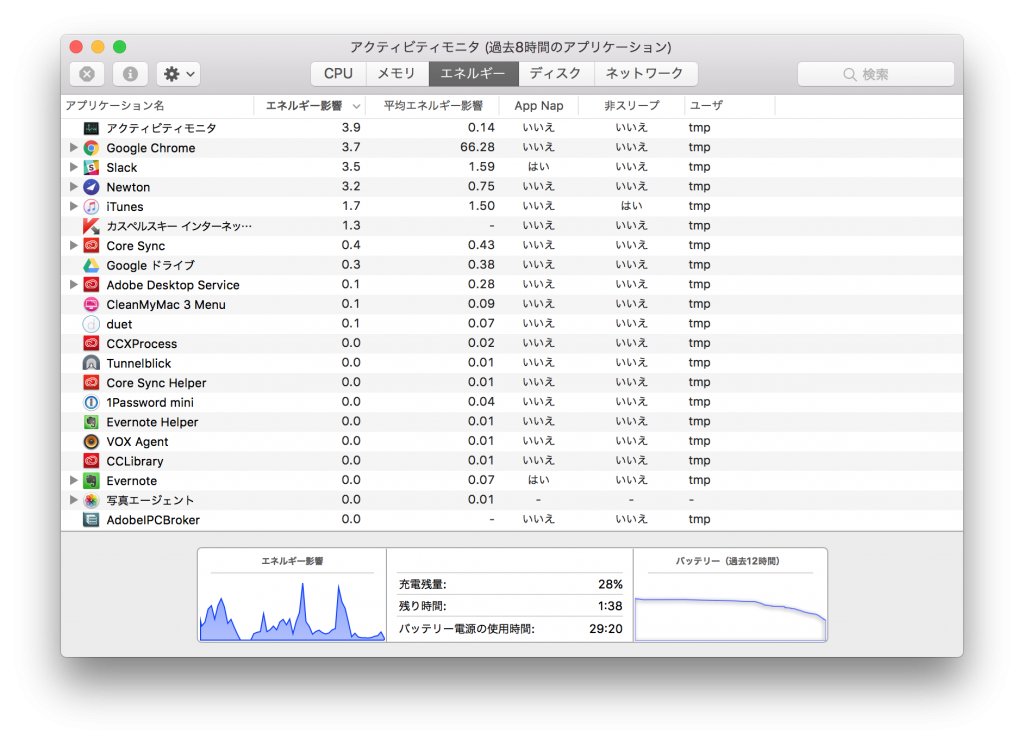Click the iTunes app icon
Screen dimensions: 1024x744
91,206
